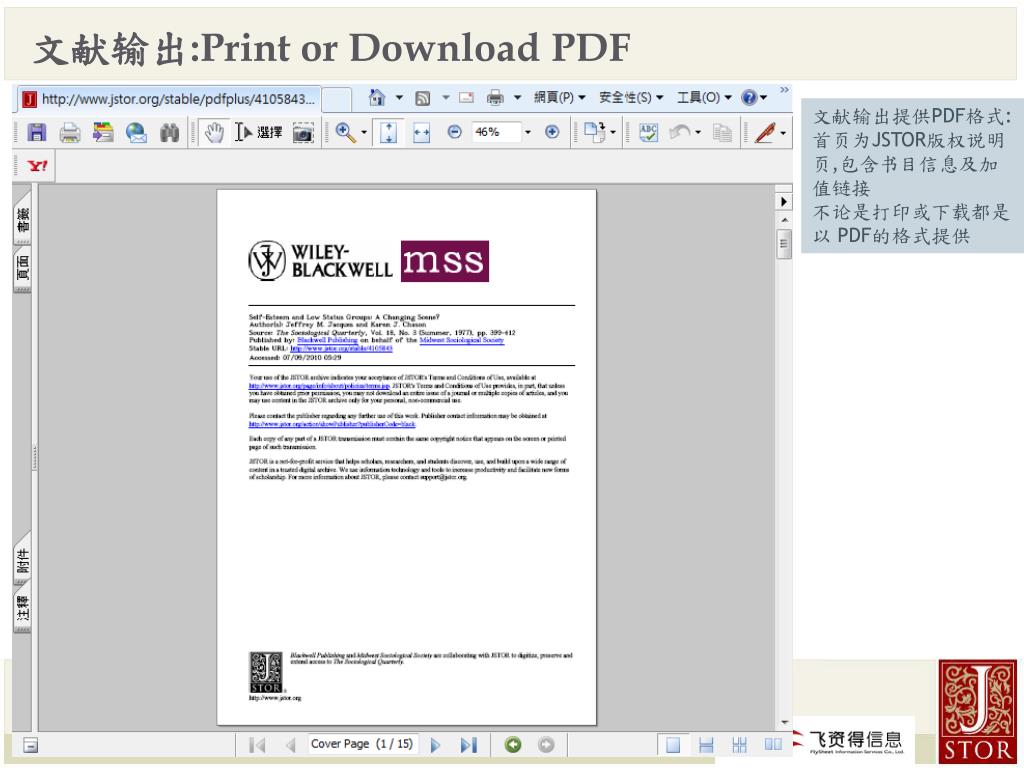Open the 安全性(S) Safety menu
Image resolution: width=1024 pixels, height=768 pixels.
click(x=631, y=97)
